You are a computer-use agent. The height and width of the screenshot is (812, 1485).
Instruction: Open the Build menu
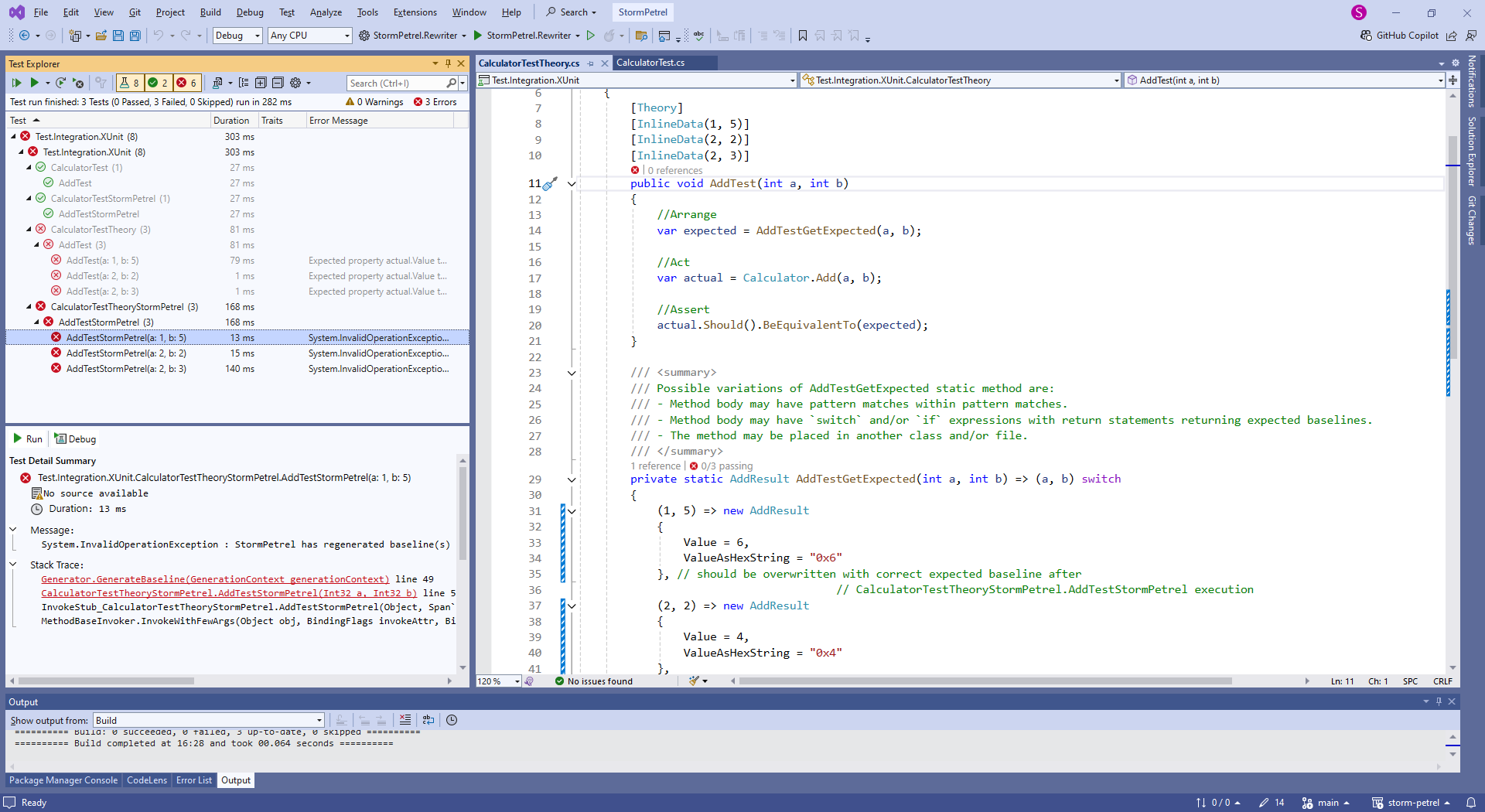210,12
